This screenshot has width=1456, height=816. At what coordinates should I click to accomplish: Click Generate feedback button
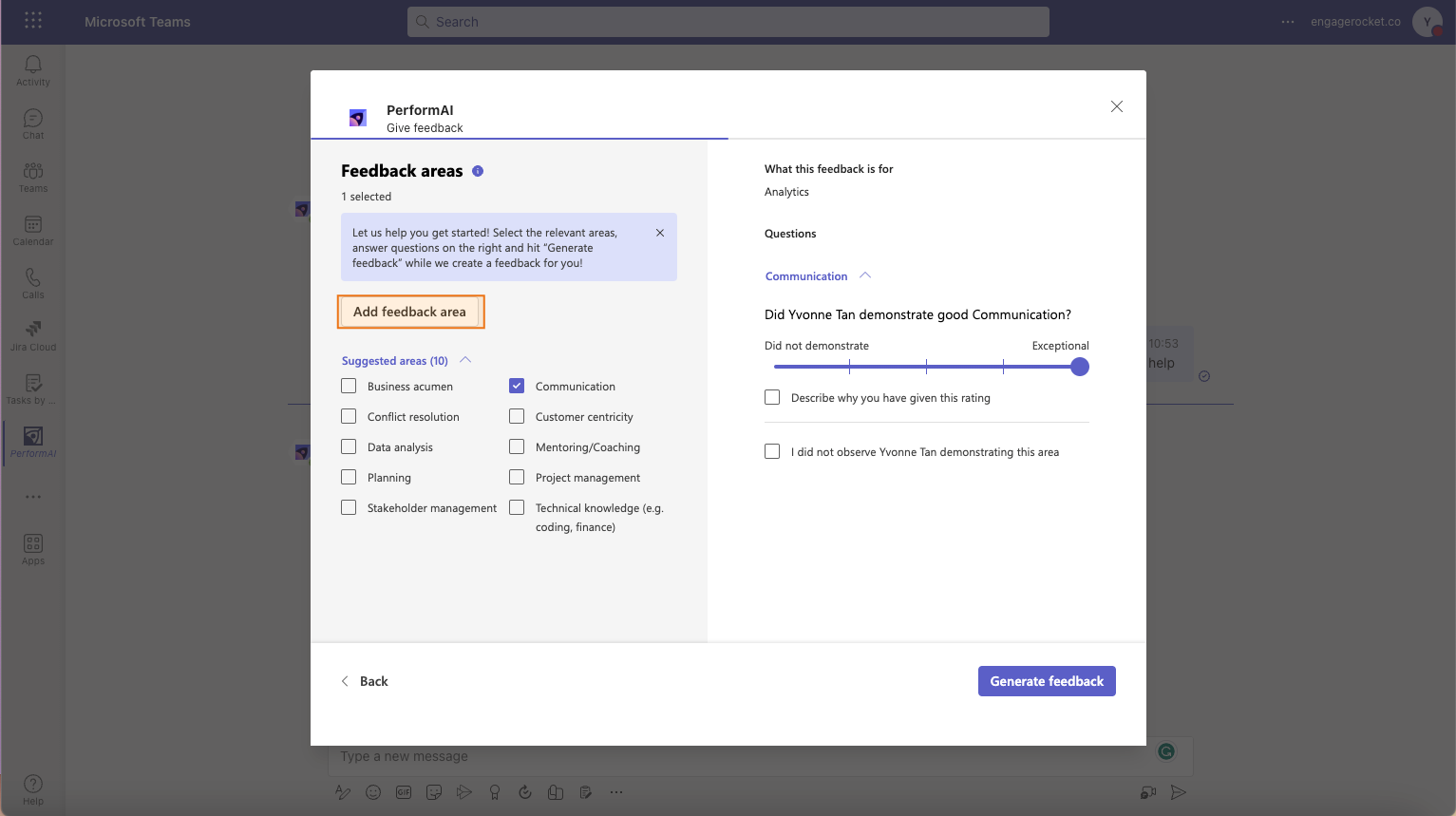(x=1047, y=681)
